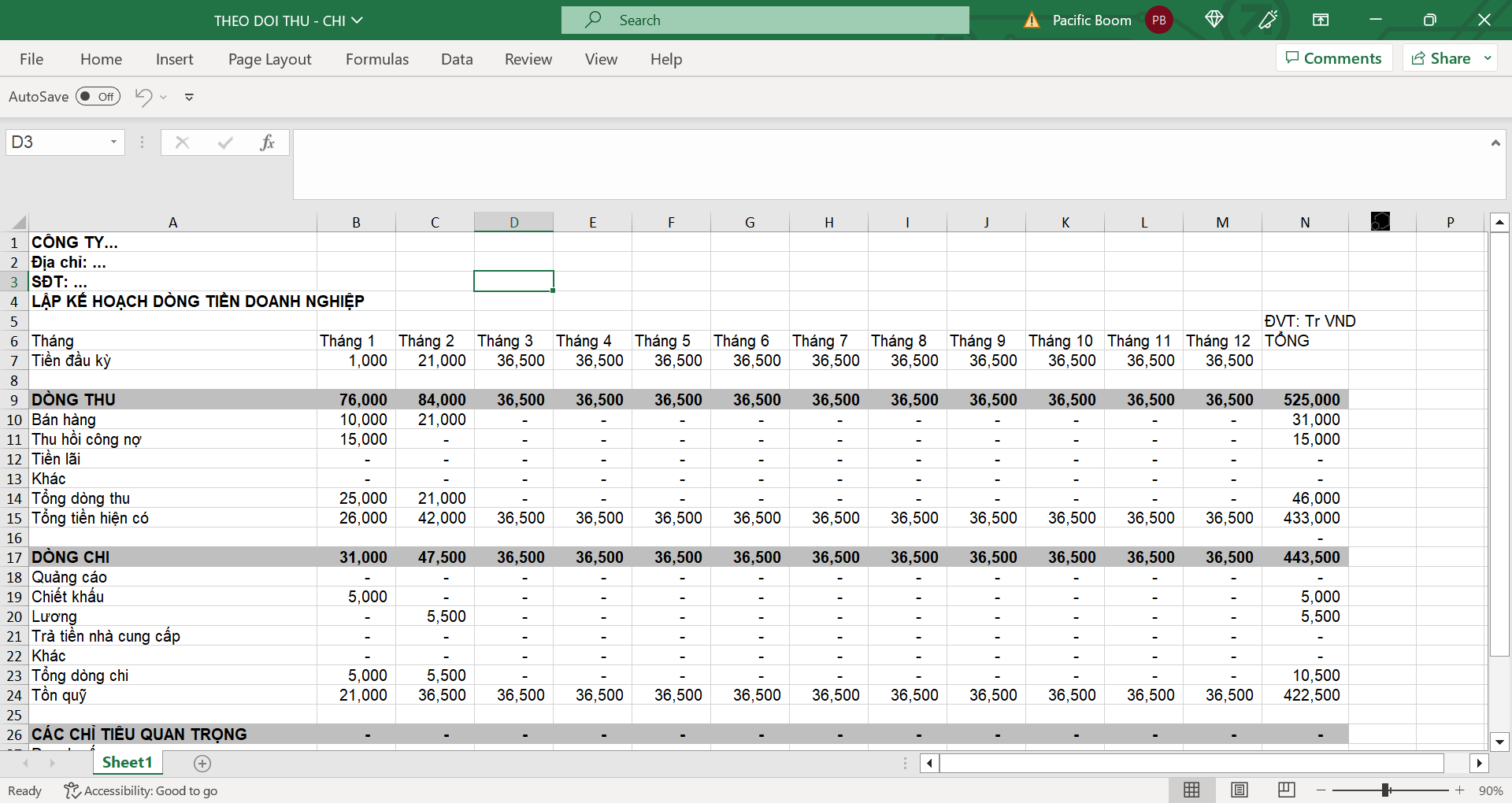Image resolution: width=1512 pixels, height=803 pixels.
Task: Check Accessibility: Good to go status
Action: coord(142,790)
